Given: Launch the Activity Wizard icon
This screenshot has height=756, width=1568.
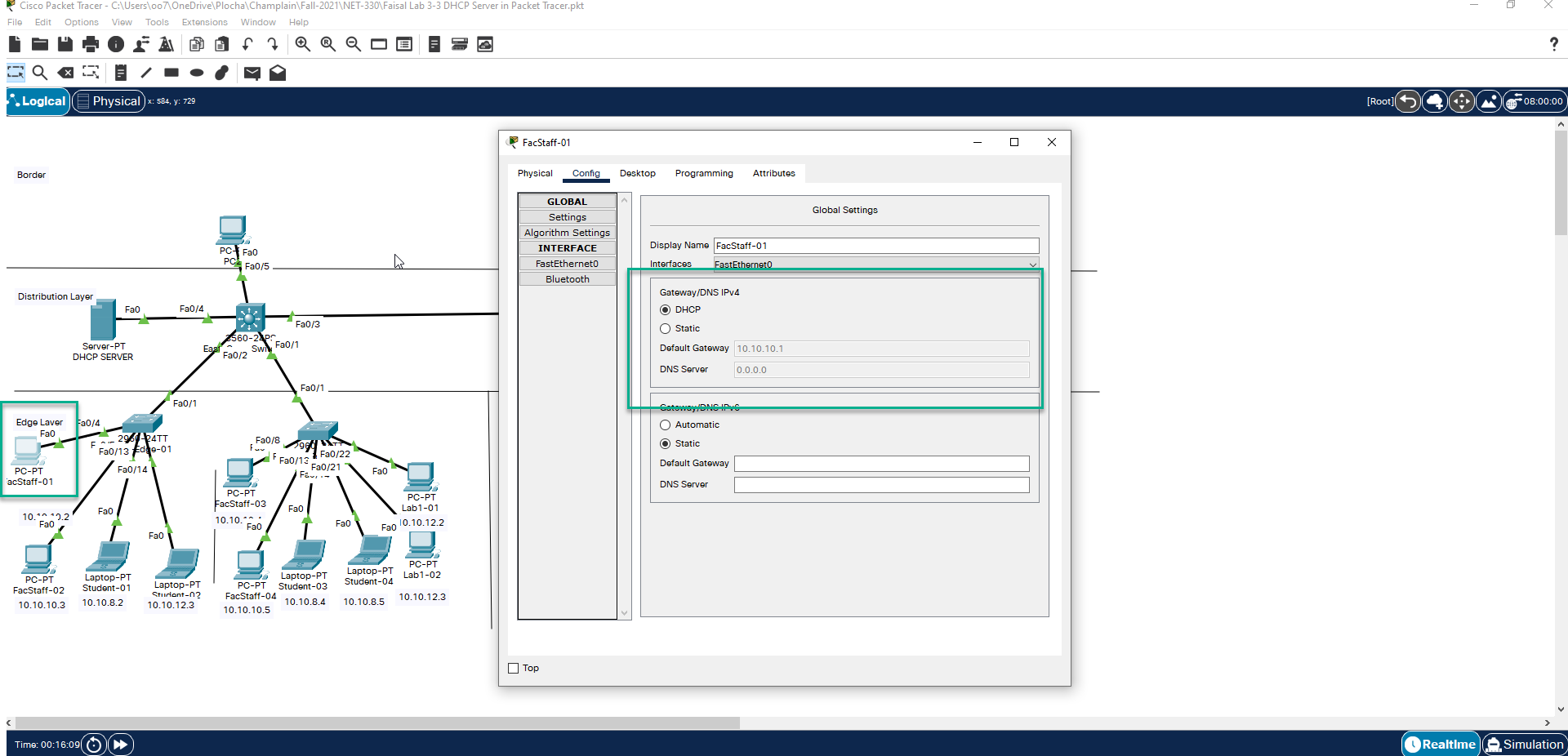Looking at the screenshot, I should click(141, 44).
